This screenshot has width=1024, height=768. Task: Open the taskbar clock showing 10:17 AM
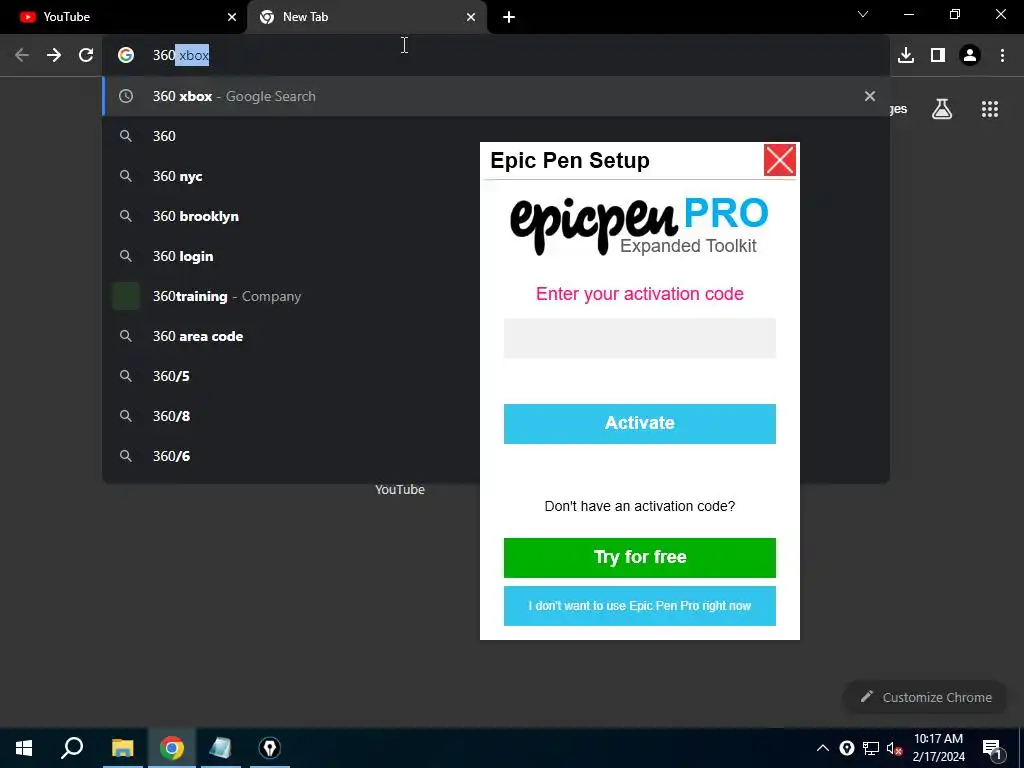[x=938, y=748]
